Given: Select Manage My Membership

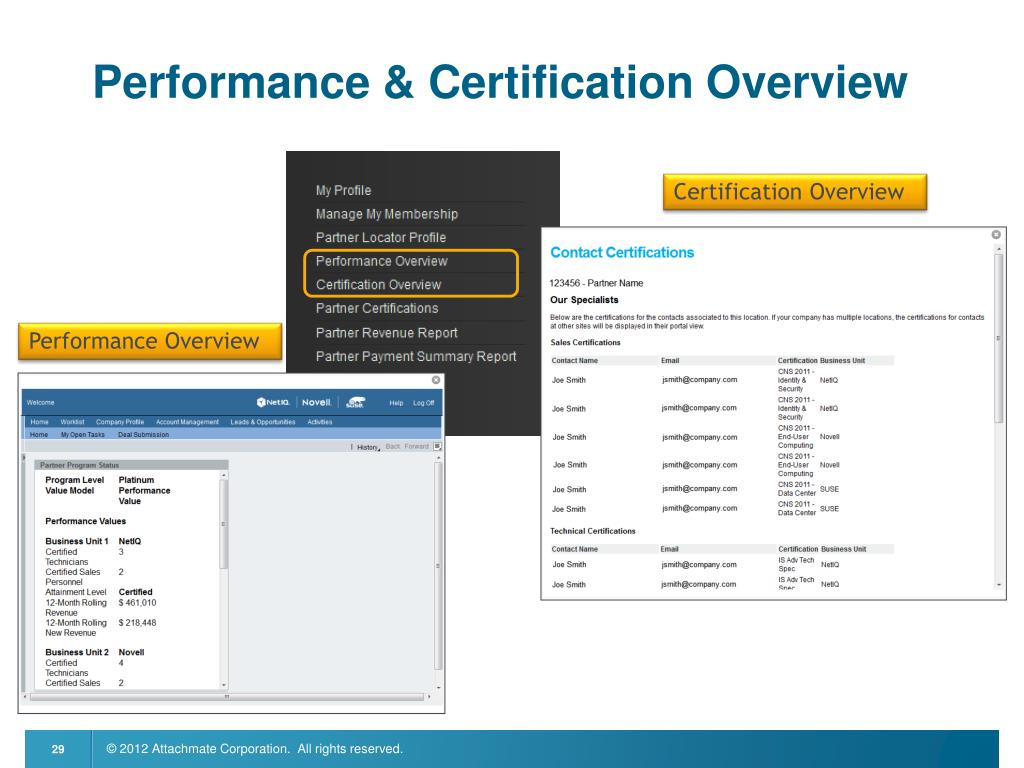Looking at the screenshot, I should click(x=387, y=214).
